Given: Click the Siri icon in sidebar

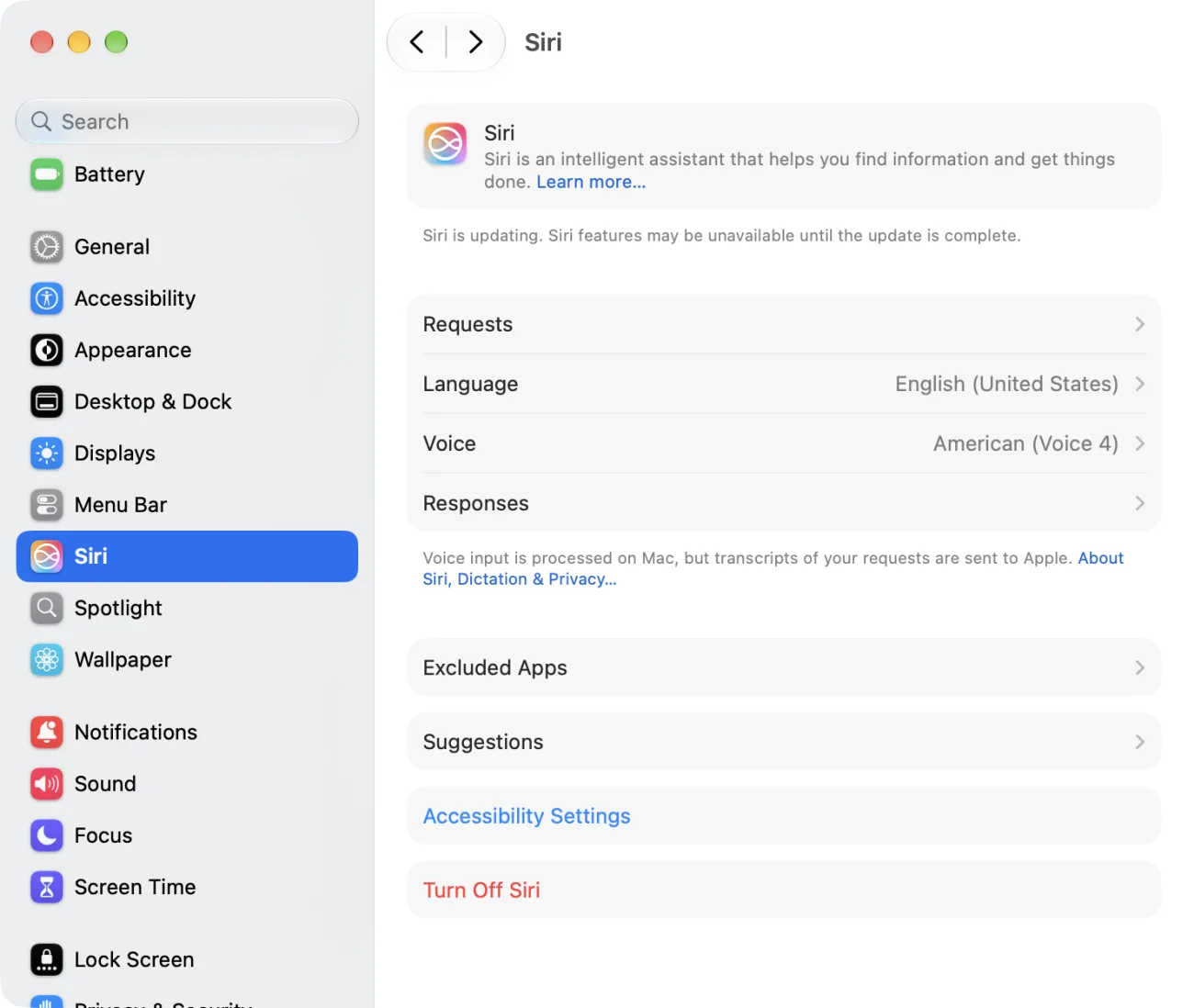Looking at the screenshot, I should click(x=47, y=556).
